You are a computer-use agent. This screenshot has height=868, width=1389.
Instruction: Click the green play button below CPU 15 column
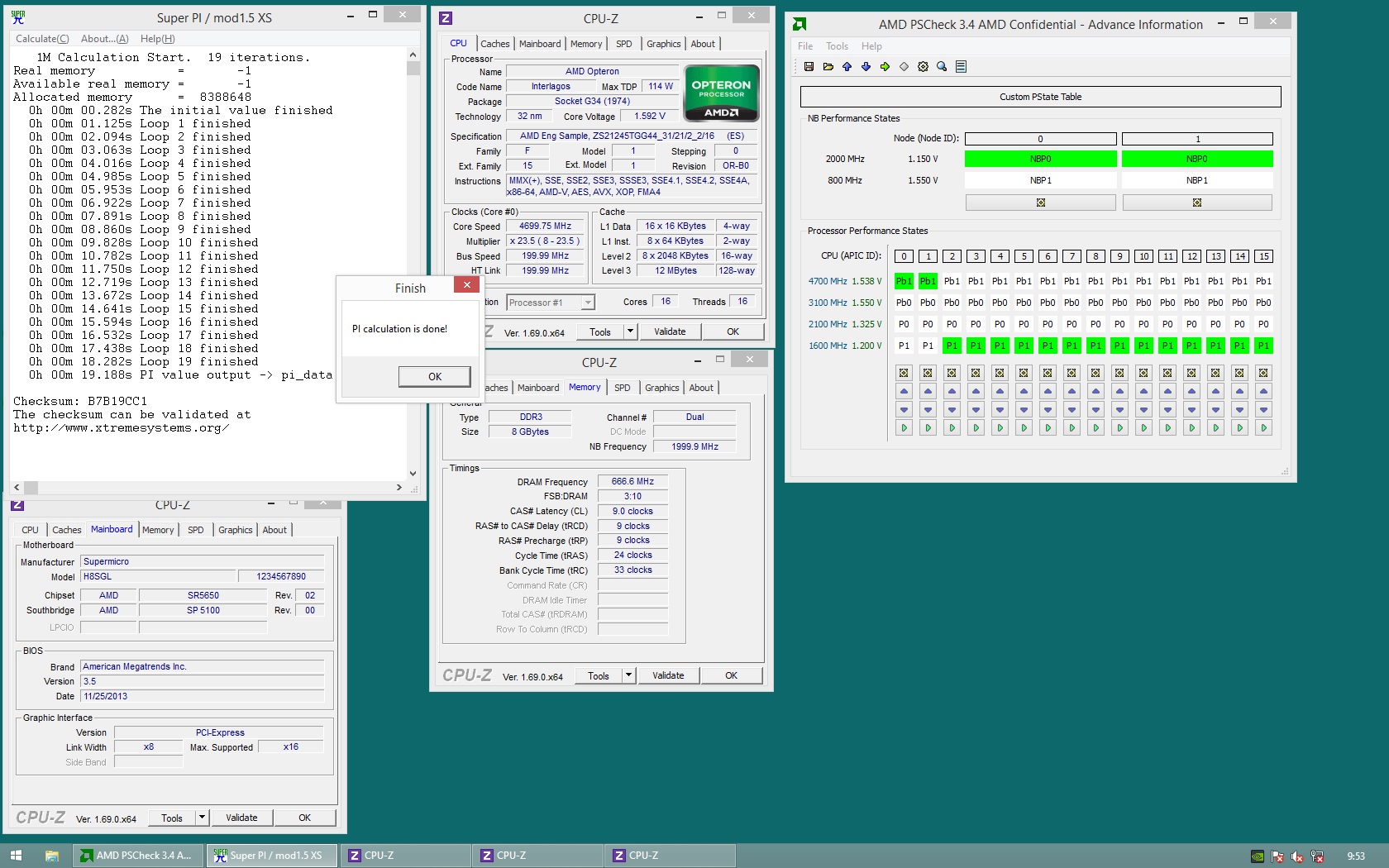point(1263,427)
